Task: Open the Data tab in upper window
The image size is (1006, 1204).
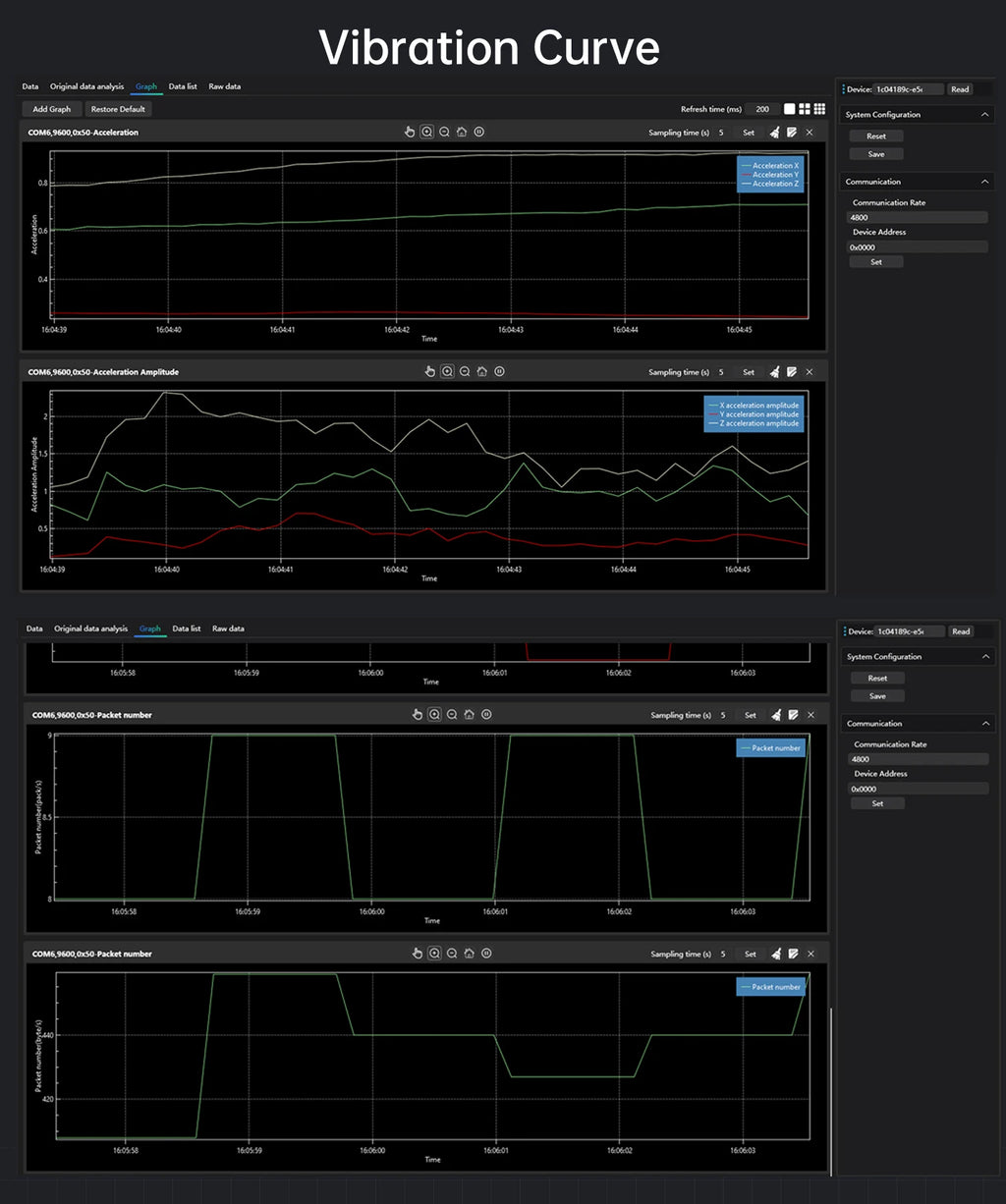Action: tap(30, 86)
